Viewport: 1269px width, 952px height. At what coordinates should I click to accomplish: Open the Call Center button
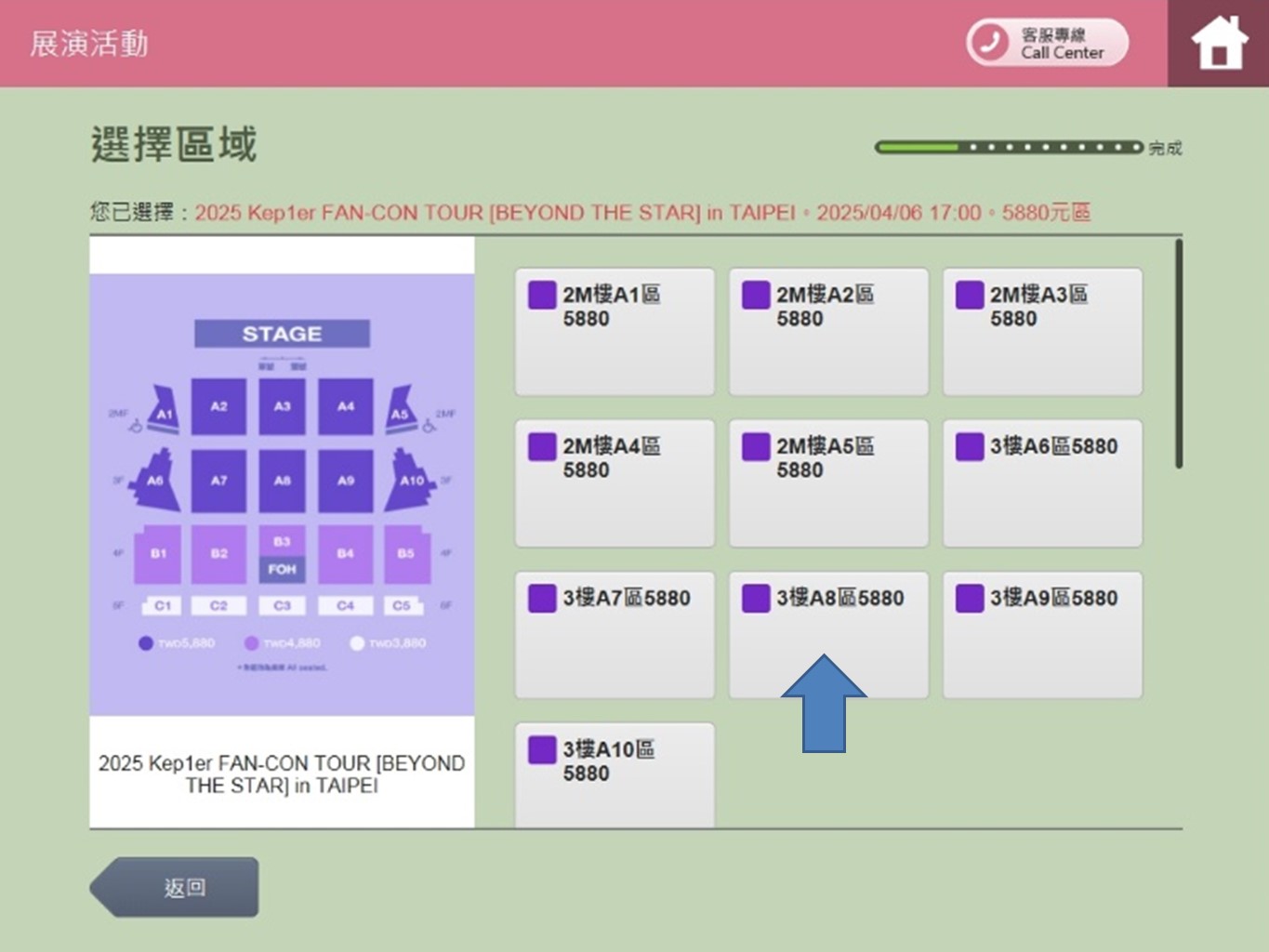click(1048, 43)
